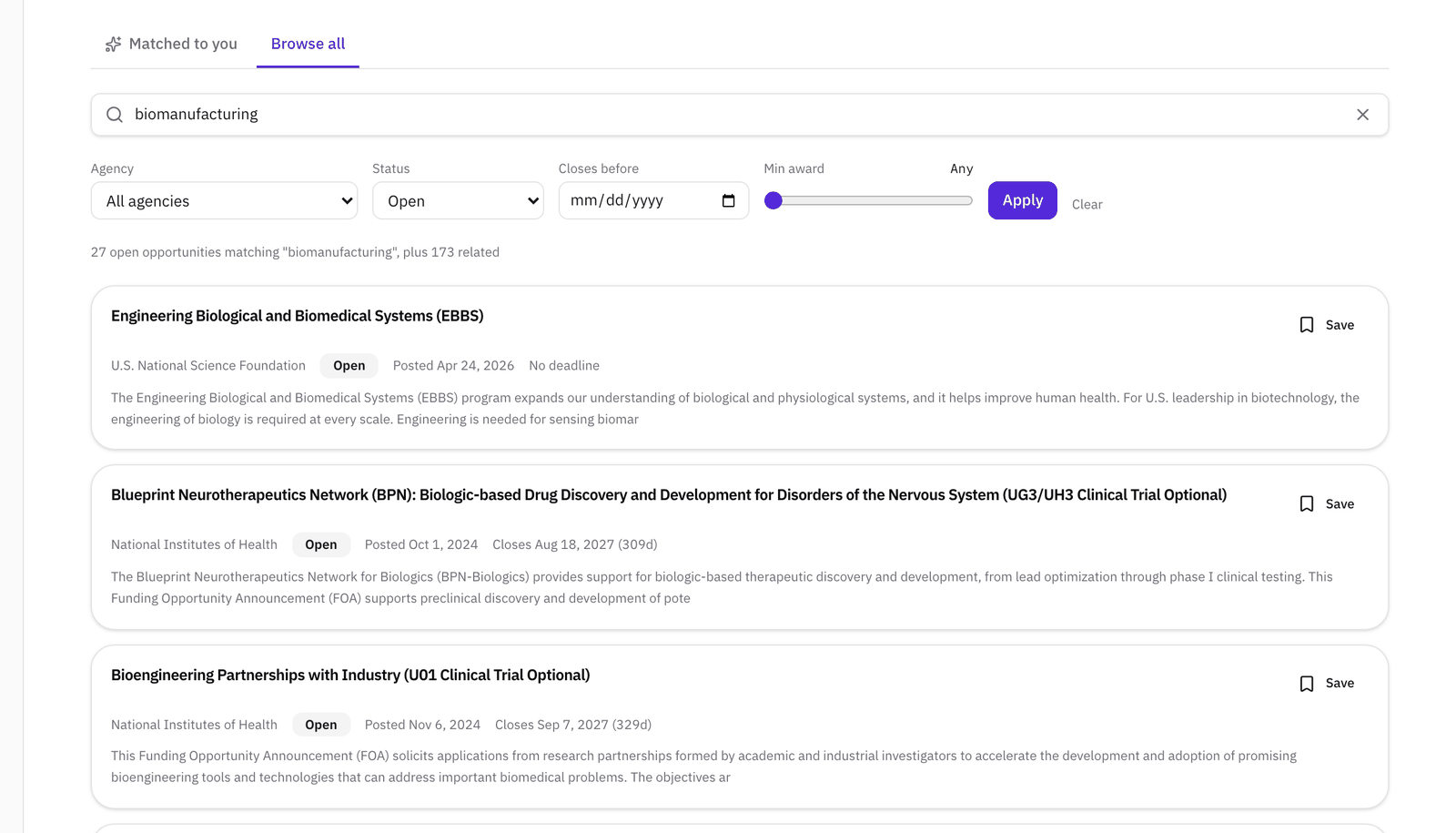Click the biomanufacturing search input field
Screen dimensions: 1456x833
739,115
